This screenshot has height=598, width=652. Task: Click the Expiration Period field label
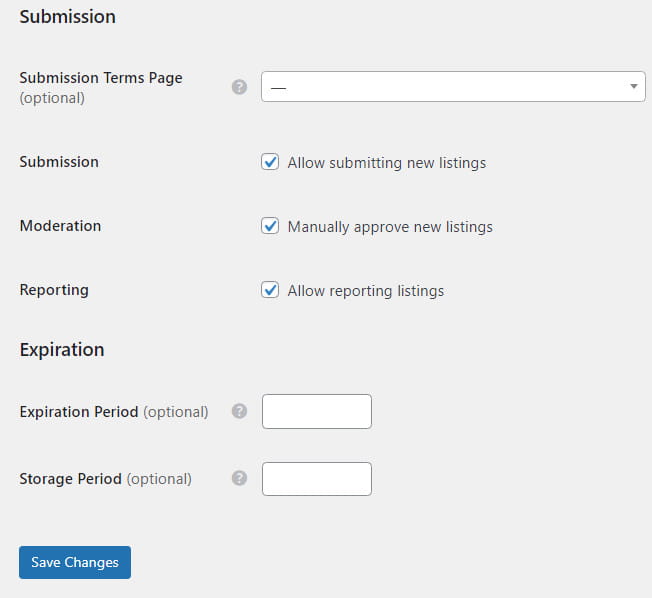point(79,412)
